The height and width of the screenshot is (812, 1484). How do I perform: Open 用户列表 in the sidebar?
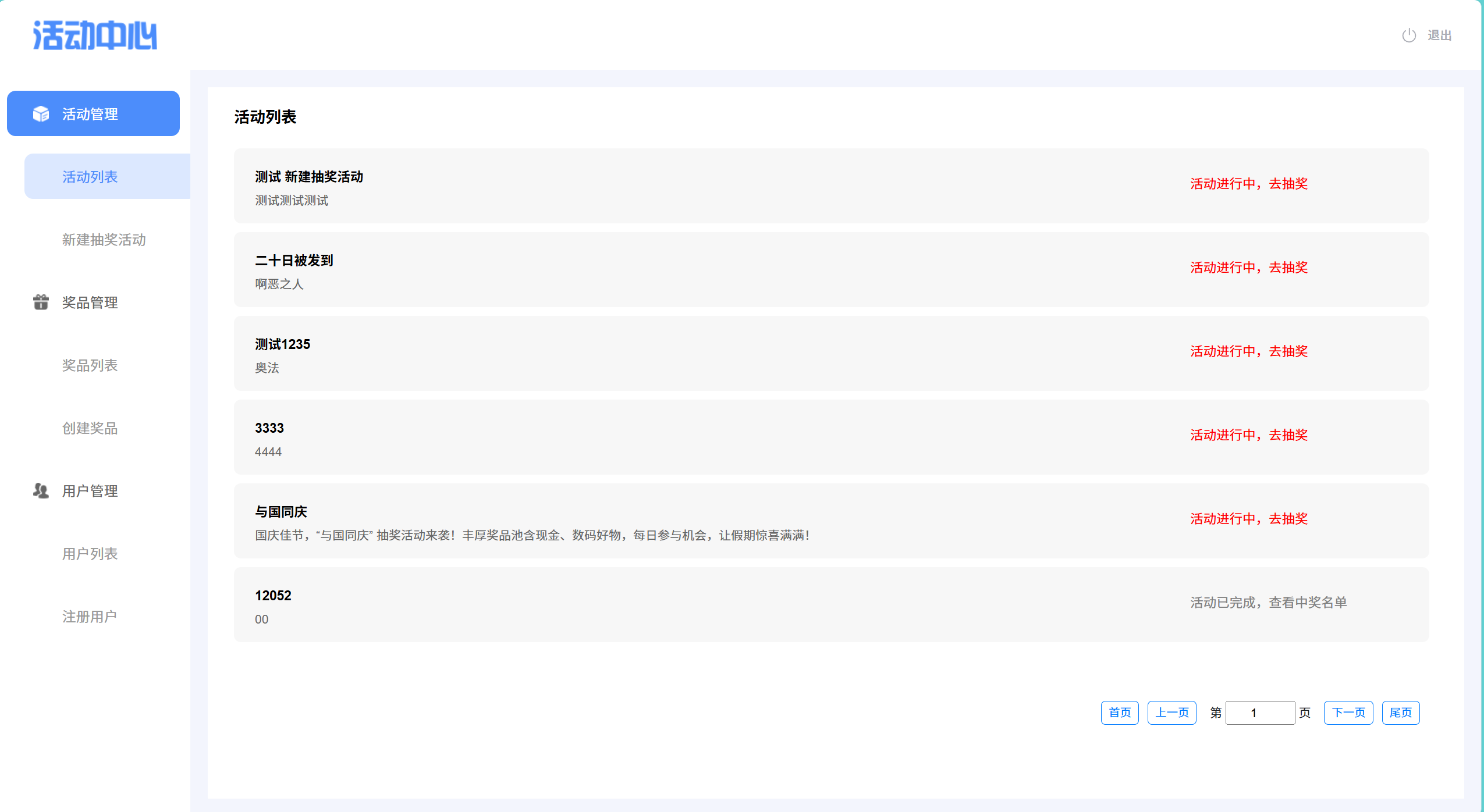[x=90, y=553]
